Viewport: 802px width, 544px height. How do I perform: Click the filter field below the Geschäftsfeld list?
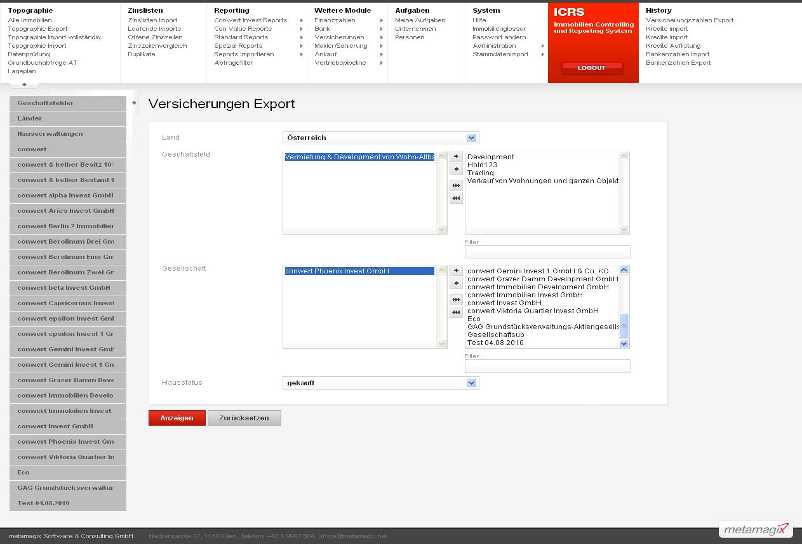[548, 252]
